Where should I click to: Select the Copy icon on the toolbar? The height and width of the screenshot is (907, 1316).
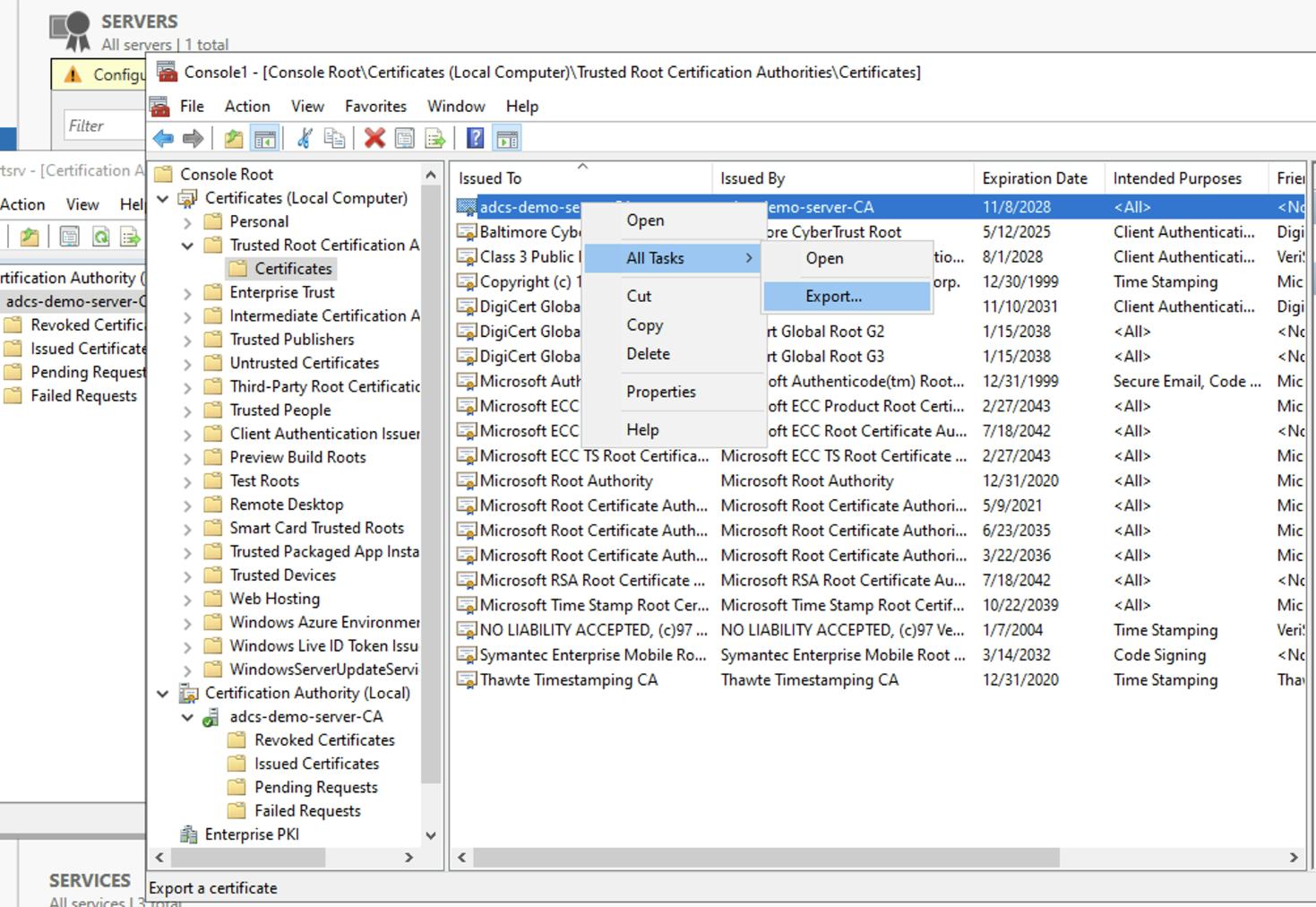335,138
